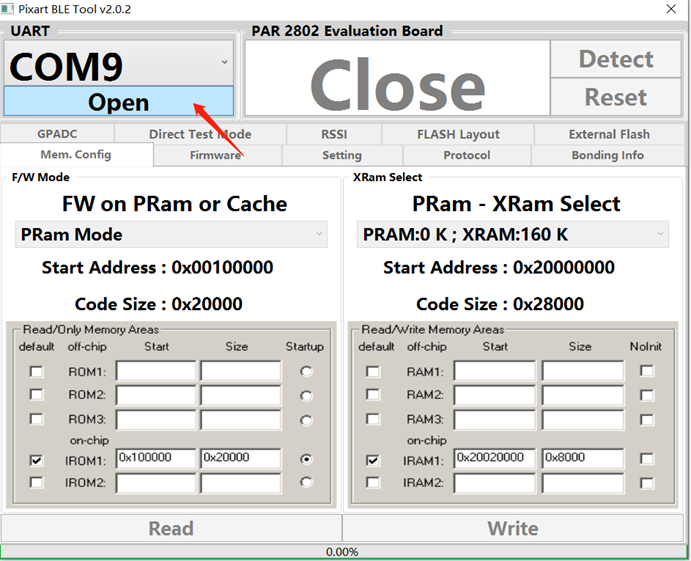Select the ROM3 Startup radio button
The height and width of the screenshot is (561, 691).
click(x=306, y=420)
